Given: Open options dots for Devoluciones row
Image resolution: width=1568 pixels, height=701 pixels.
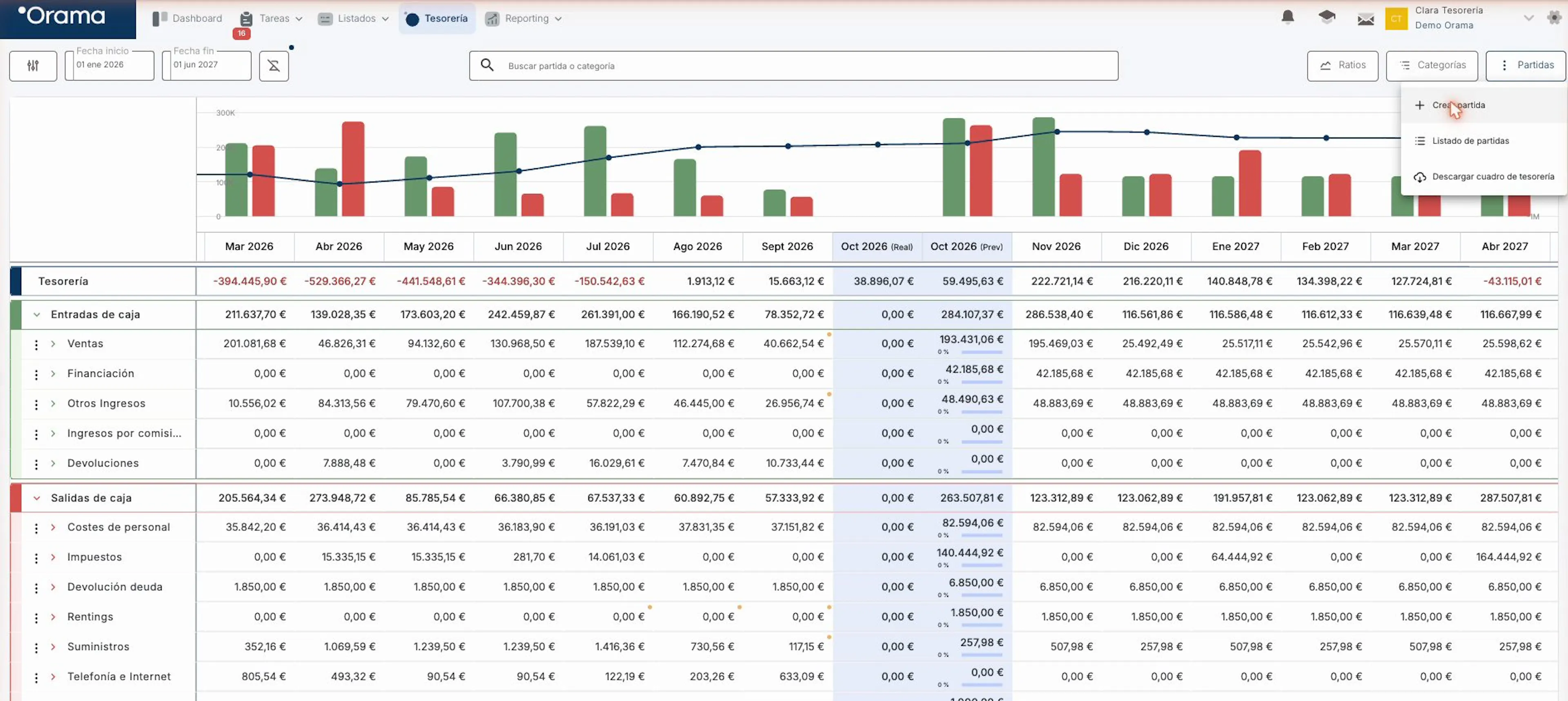Looking at the screenshot, I should (x=36, y=464).
